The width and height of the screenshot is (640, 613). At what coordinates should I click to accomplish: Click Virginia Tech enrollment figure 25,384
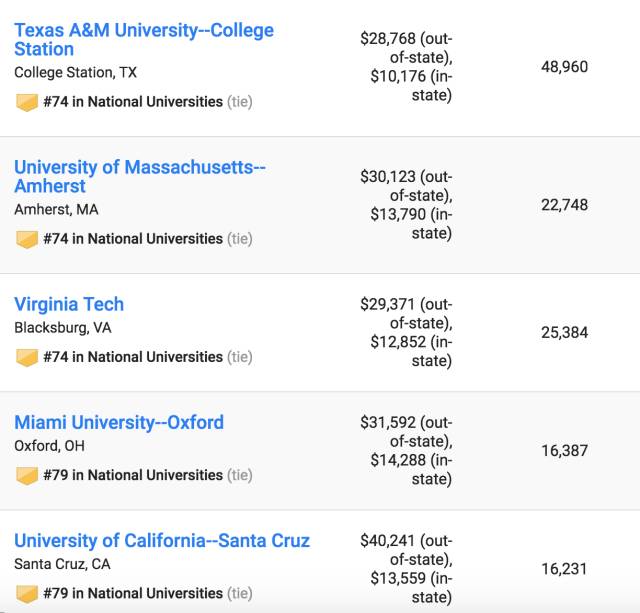565,332
